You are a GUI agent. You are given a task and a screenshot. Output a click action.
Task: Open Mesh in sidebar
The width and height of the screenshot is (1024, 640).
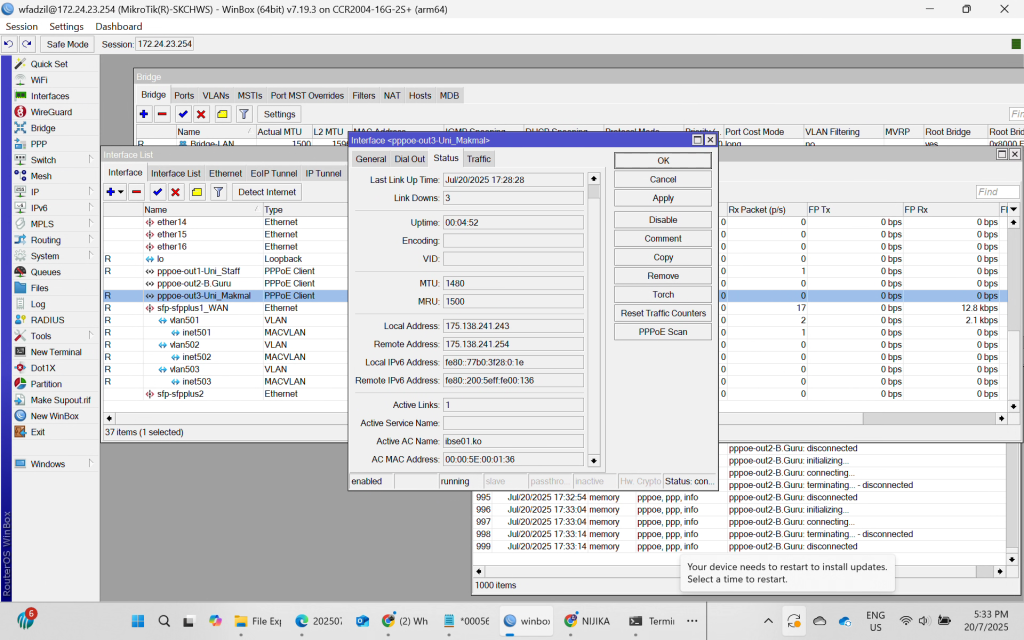tap(40, 176)
